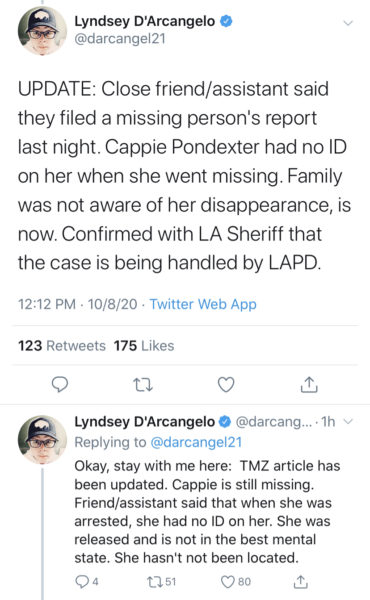
Task: Share the main tweet via share icon
Action: [x=309, y=385]
